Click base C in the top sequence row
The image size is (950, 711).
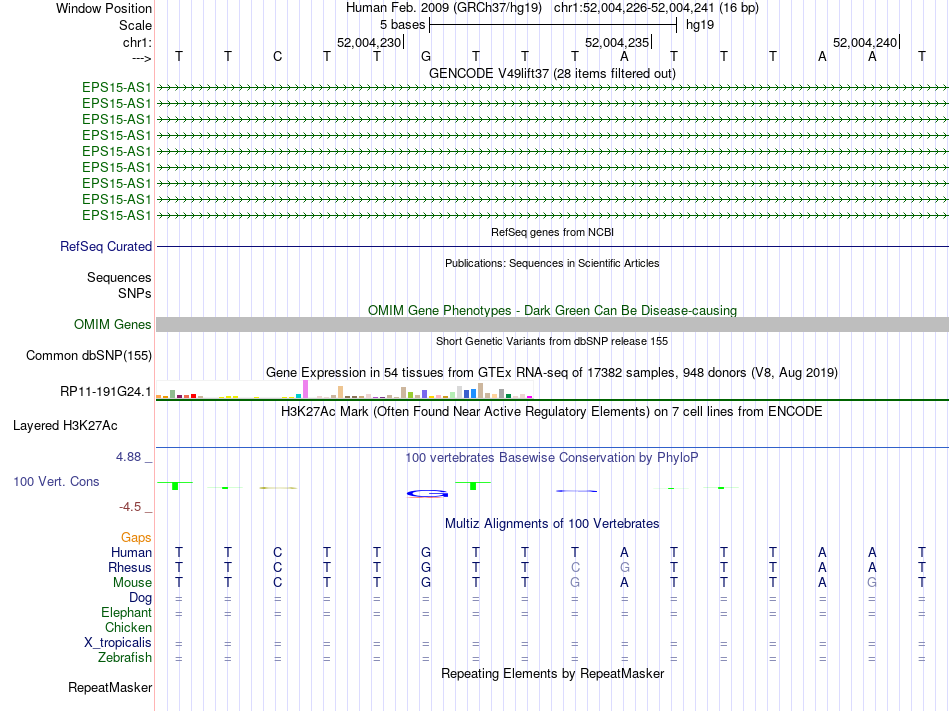point(277,56)
